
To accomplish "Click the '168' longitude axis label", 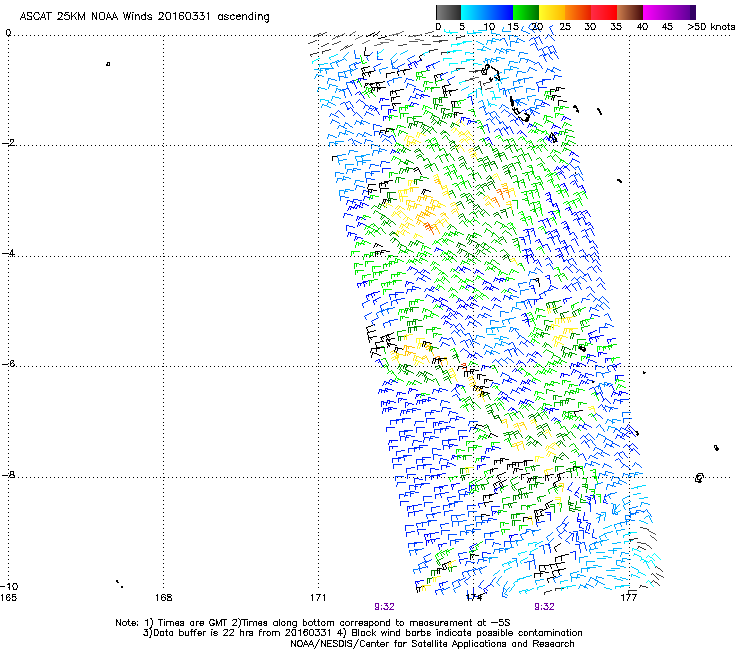I will (163, 598).
